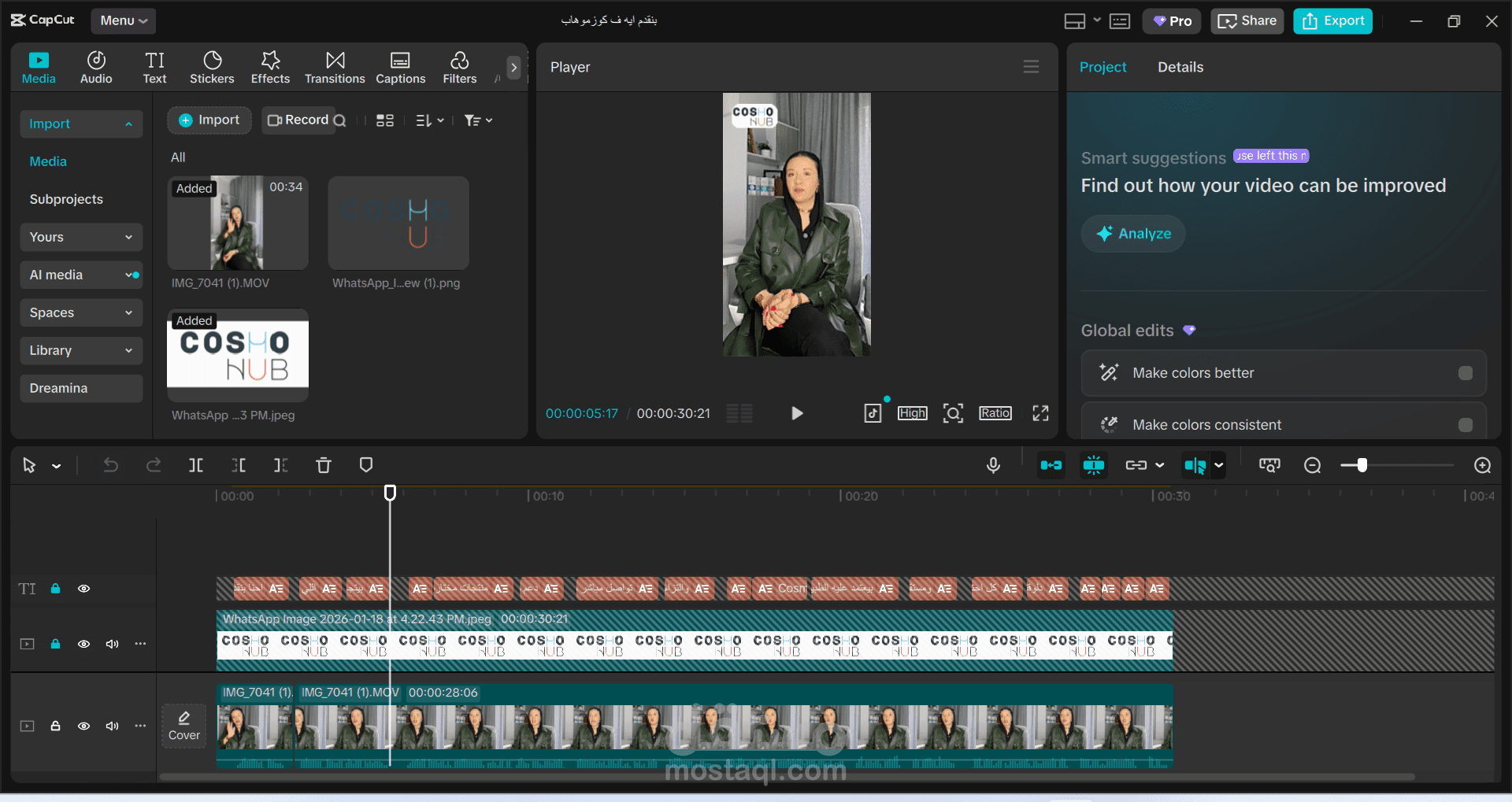This screenshot has width=1512, height=802.
Task: Mute the IMG_7041 video track audio
Action: (113, 726)
